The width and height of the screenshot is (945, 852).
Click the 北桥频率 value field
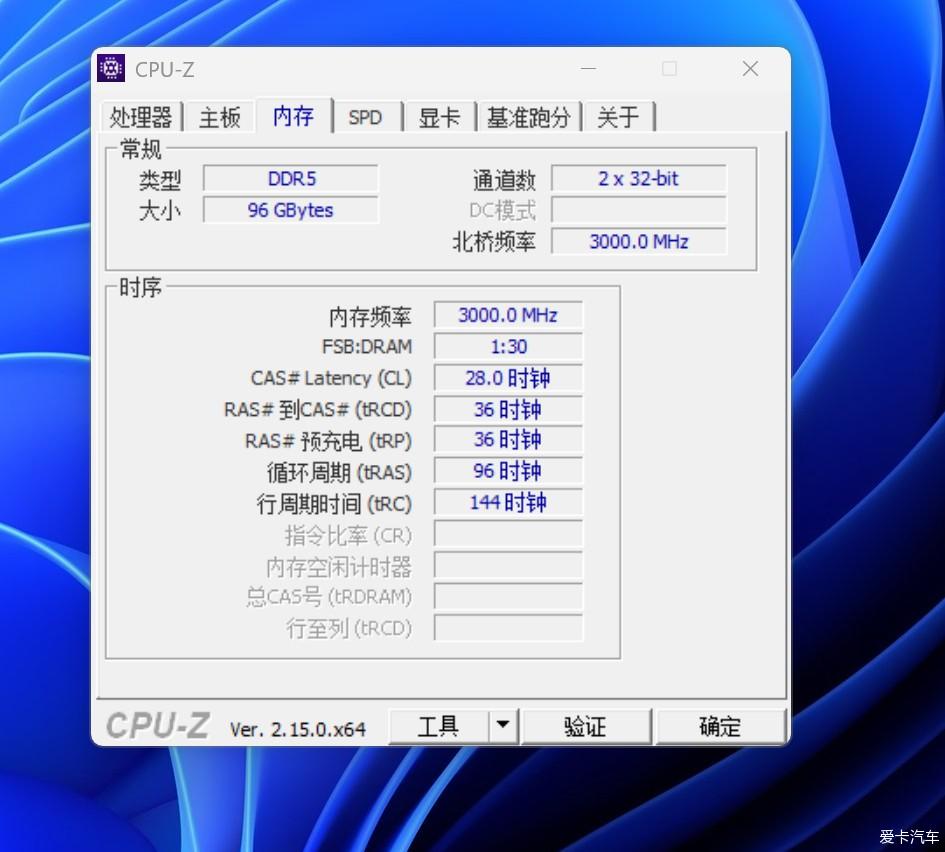coord(639,241)
